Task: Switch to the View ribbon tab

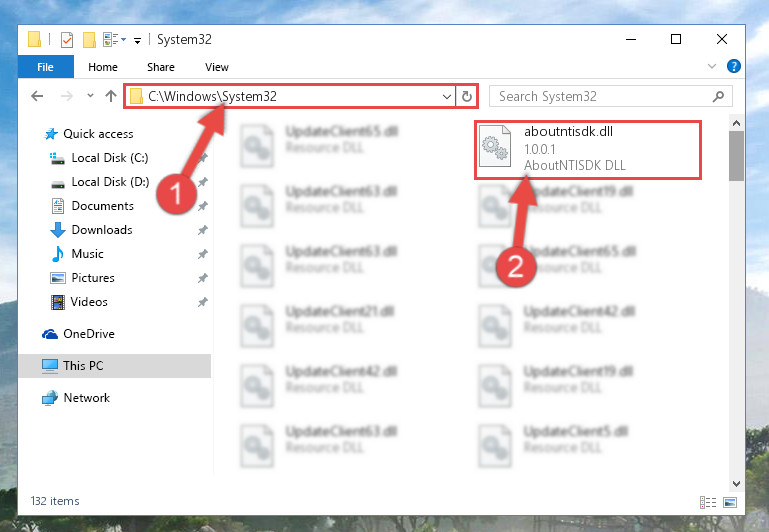Action: click(x=217, y=67)
